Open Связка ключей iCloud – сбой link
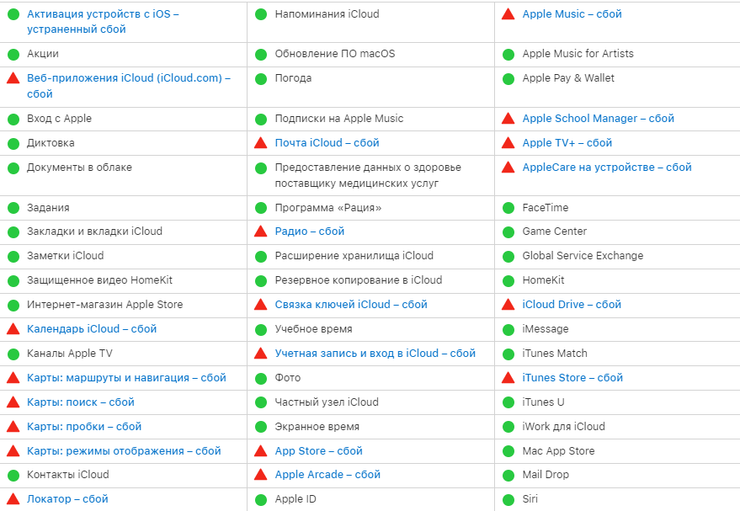This screenshot has width=740, height=511. click(x=351, y=305)
